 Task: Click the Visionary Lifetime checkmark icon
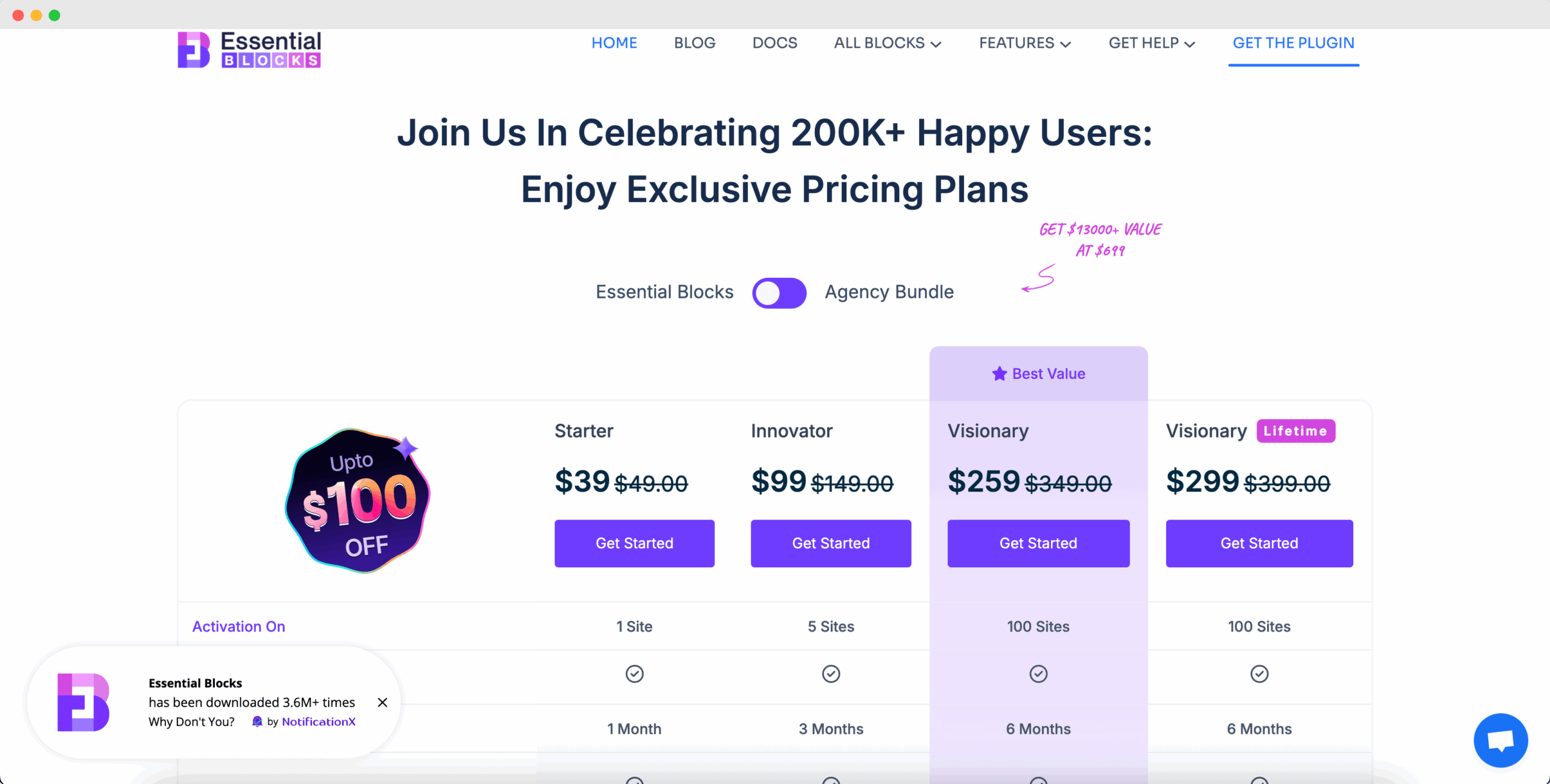point(1259,674)
